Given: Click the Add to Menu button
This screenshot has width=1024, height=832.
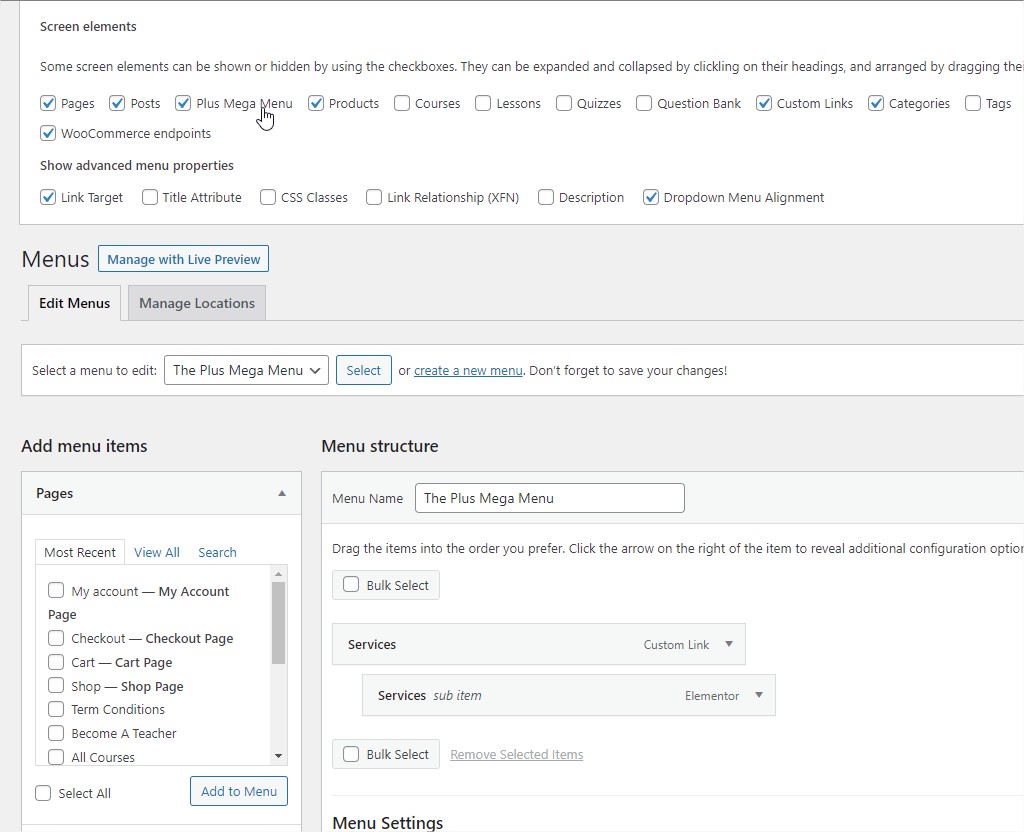Looking at the screenshot, I should coord(239,791).
